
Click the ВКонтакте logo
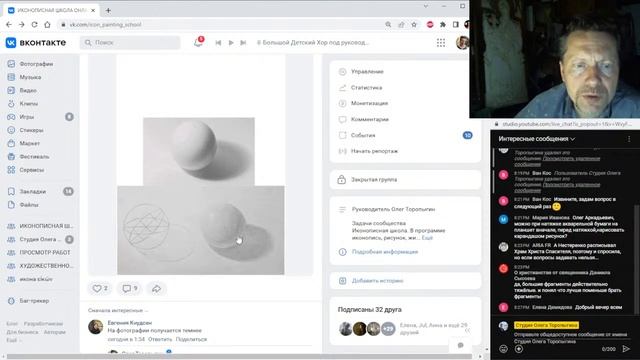(36, 42)
